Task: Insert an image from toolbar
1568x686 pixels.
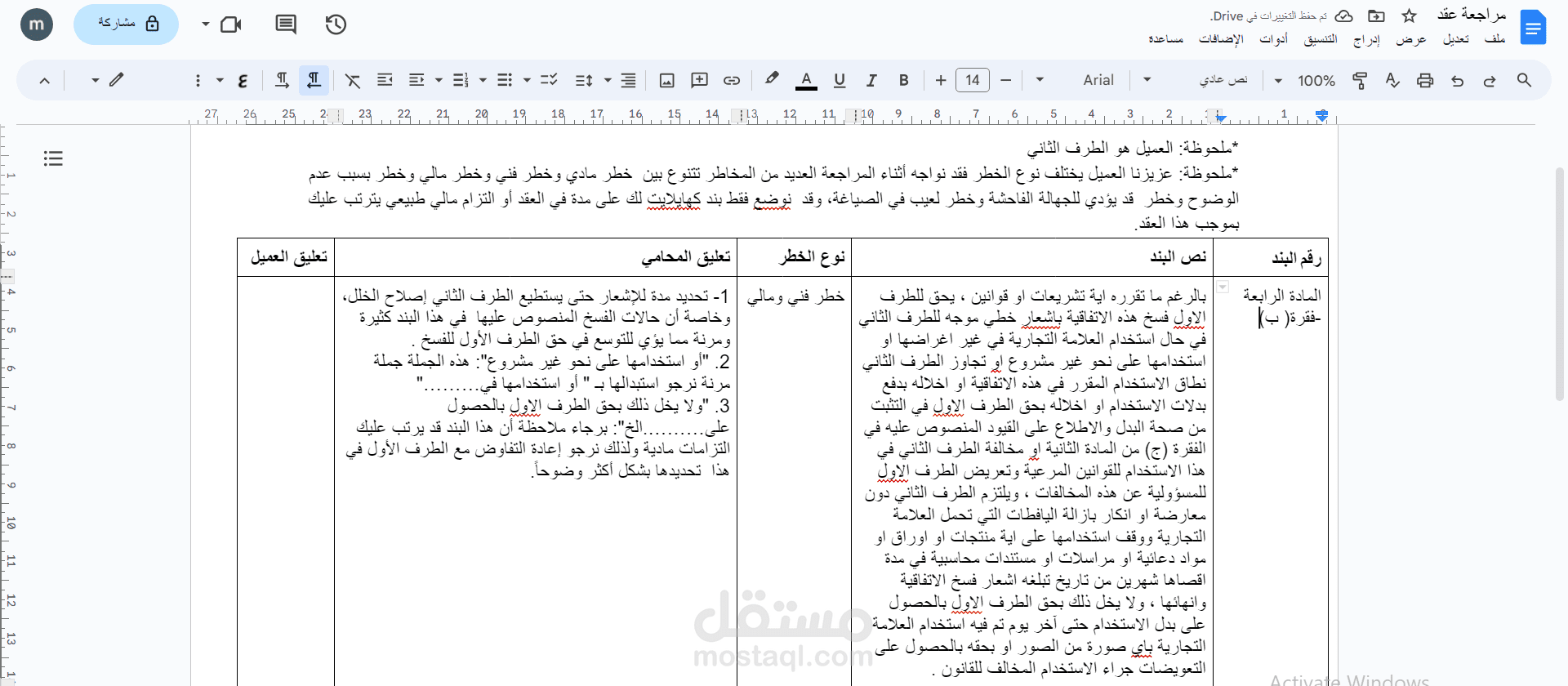Action: [666, 80]
